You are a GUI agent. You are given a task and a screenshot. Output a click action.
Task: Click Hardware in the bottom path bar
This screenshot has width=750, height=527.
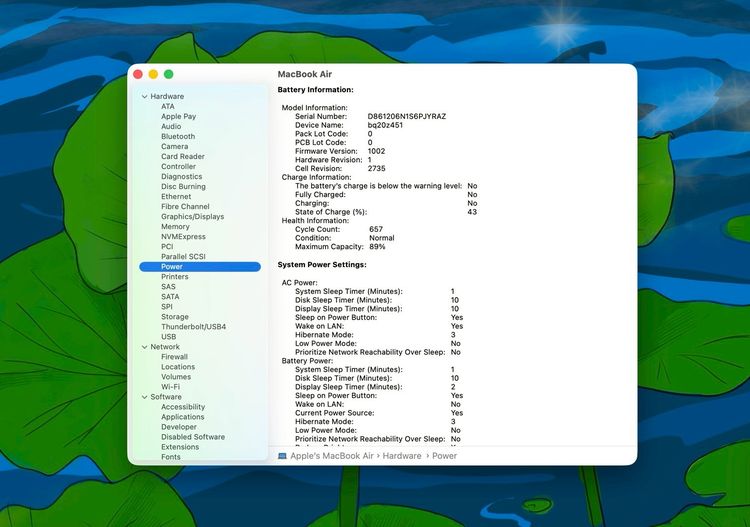click(403, 456)
